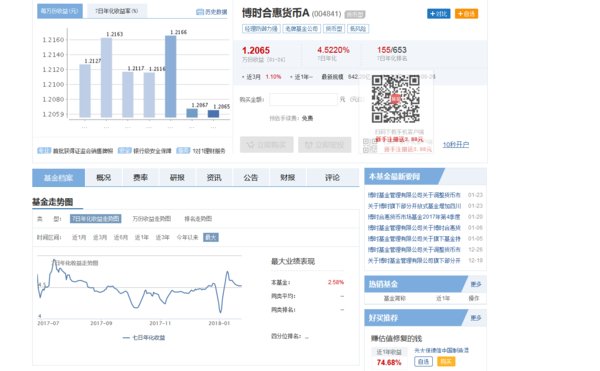Screen dimensions: 600x371
Task: Click the 1.2163 bar in chart
Action: 106,78
